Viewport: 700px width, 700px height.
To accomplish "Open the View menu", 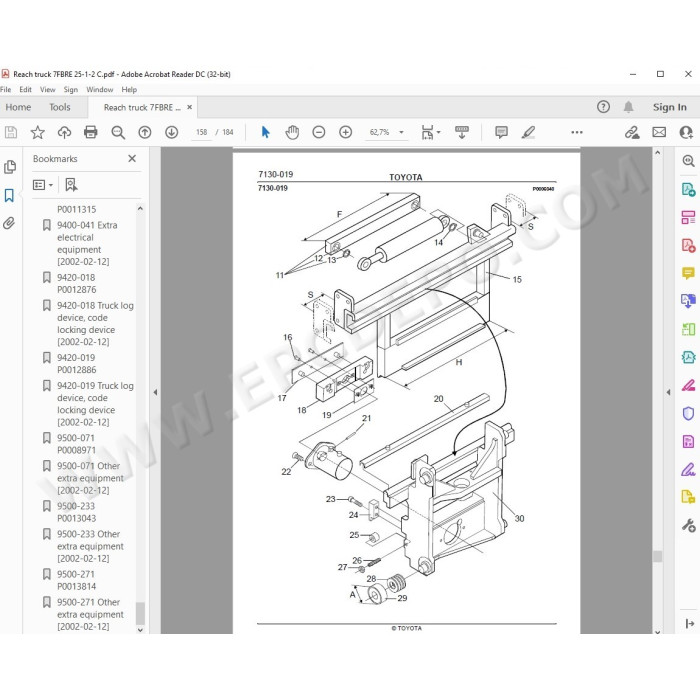I will pyautogui.click(x=48, y=90).
